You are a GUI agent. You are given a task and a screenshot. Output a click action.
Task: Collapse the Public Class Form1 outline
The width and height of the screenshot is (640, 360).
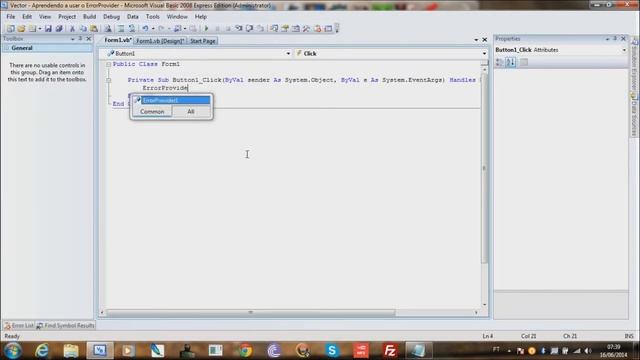click(x=109, y=64)
